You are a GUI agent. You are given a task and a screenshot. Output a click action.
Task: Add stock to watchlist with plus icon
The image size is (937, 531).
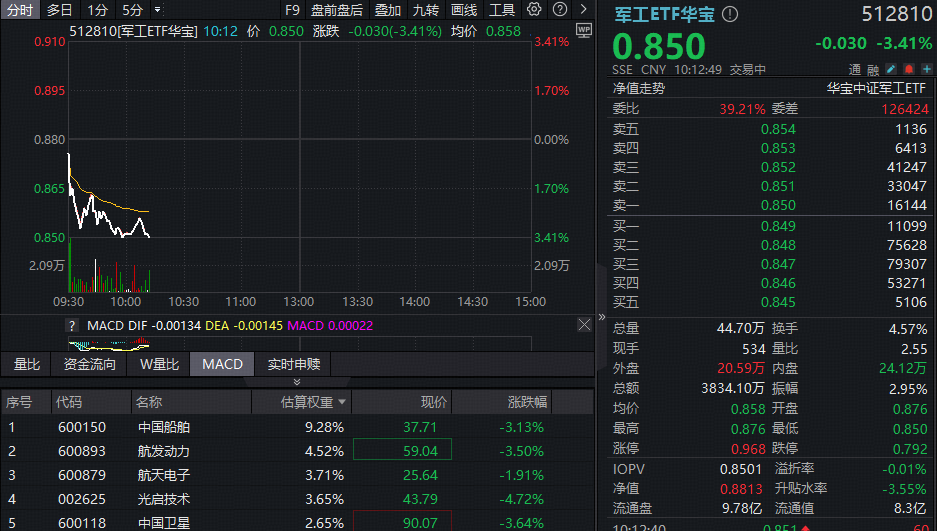[x=926, y=69]
